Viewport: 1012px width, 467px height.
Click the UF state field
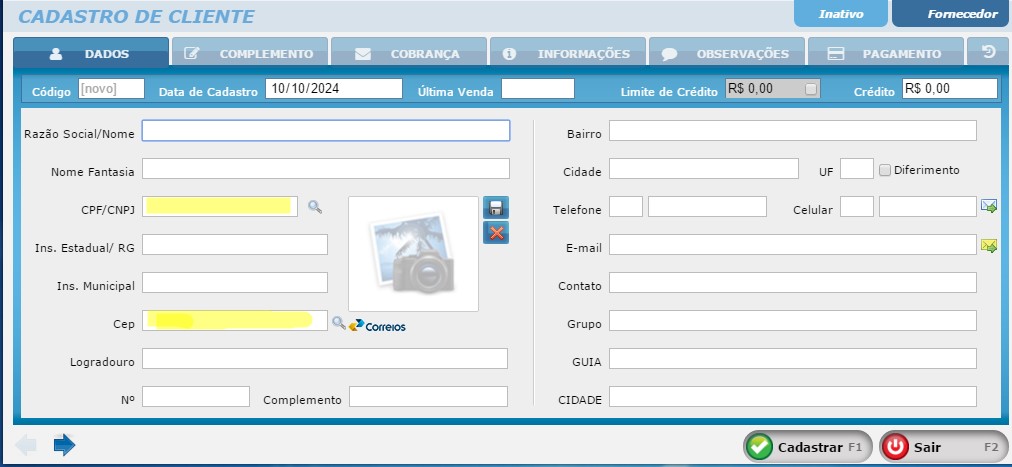coord(857,168)
